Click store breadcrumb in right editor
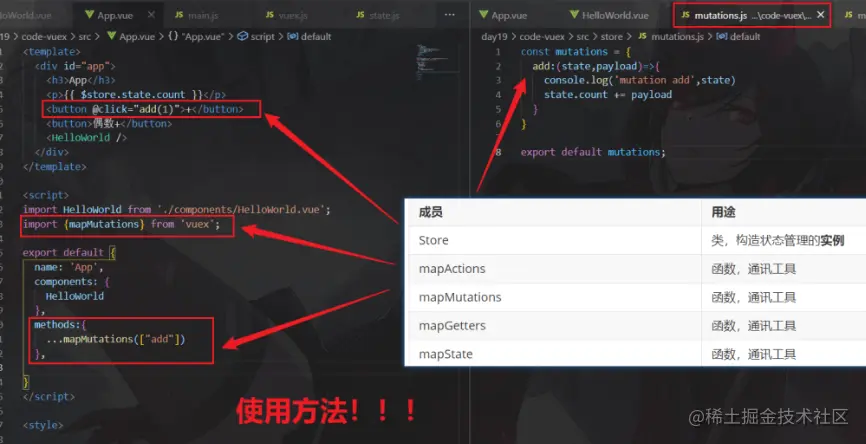866x444 pixels. click(611, 36)
